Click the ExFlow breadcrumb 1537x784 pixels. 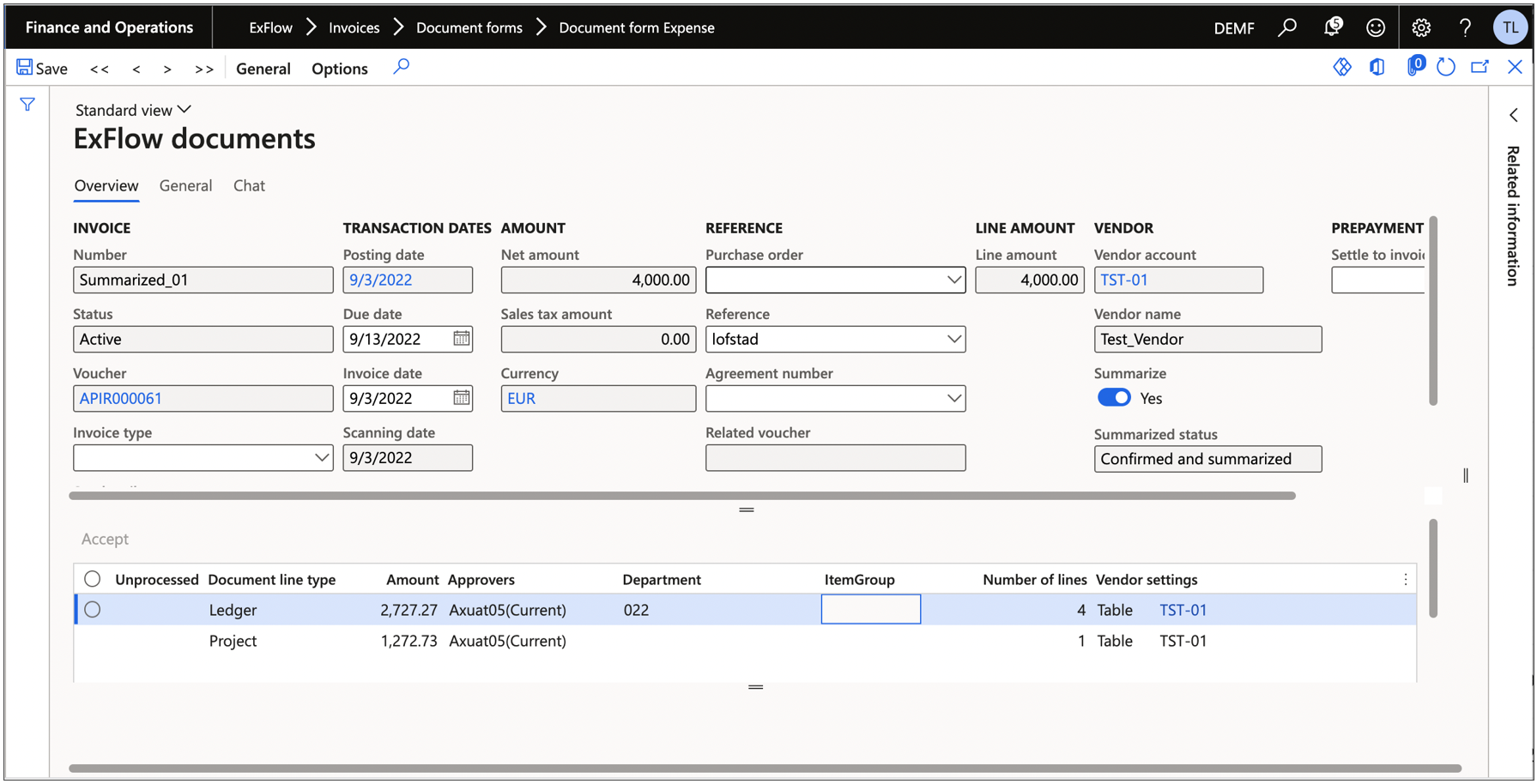[270, 27]
